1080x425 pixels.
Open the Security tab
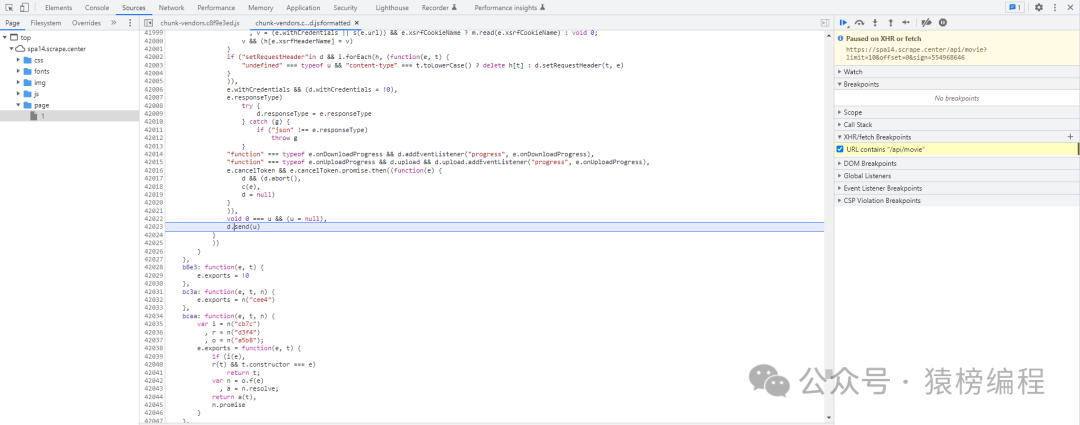coord(345,8)
